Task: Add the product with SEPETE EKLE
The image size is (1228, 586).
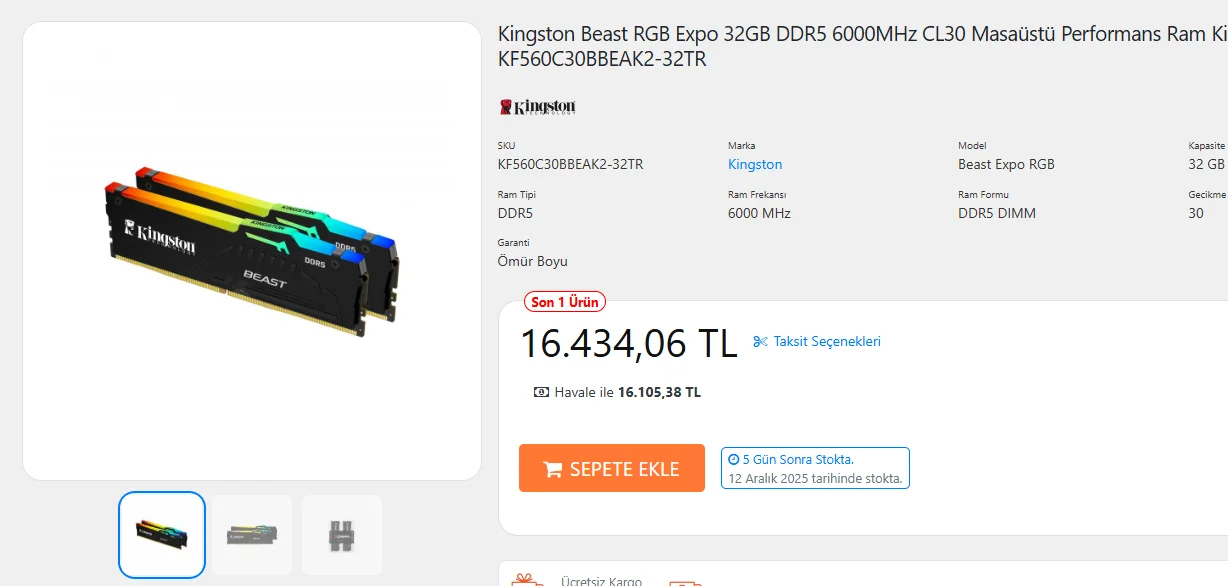Action: click(612, 468)
